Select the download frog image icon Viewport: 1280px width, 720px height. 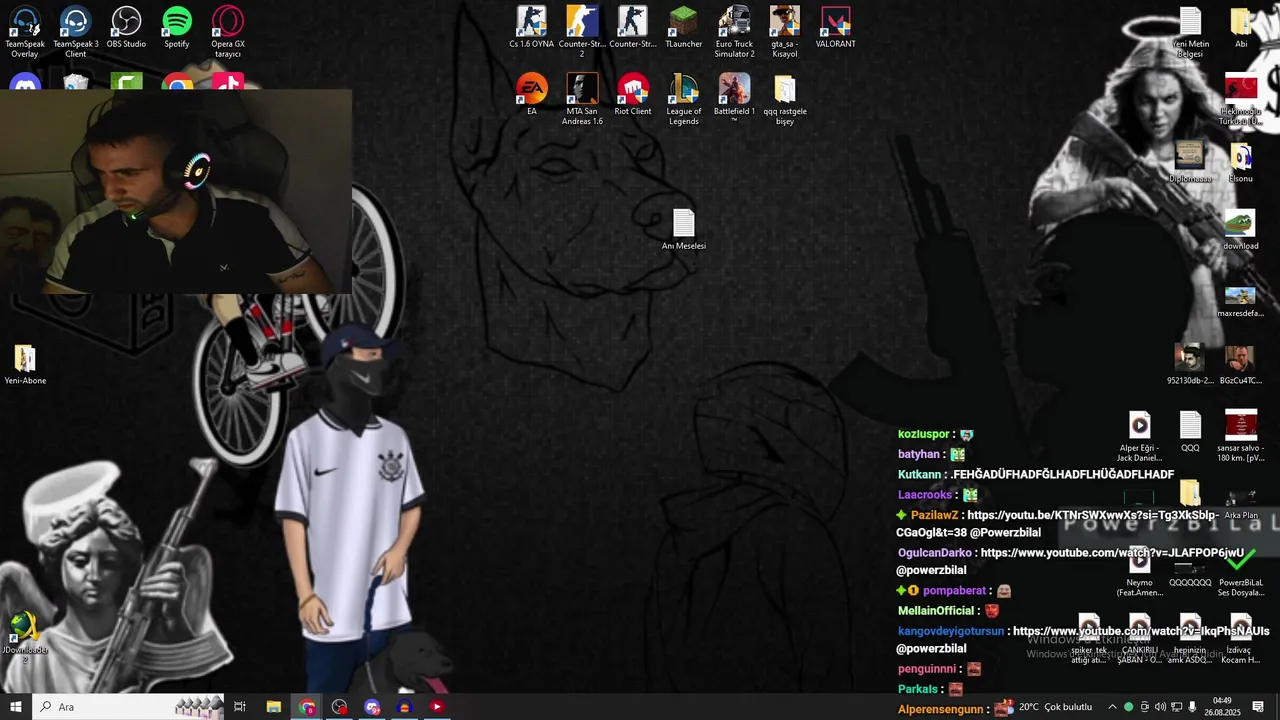[1241, 229]
